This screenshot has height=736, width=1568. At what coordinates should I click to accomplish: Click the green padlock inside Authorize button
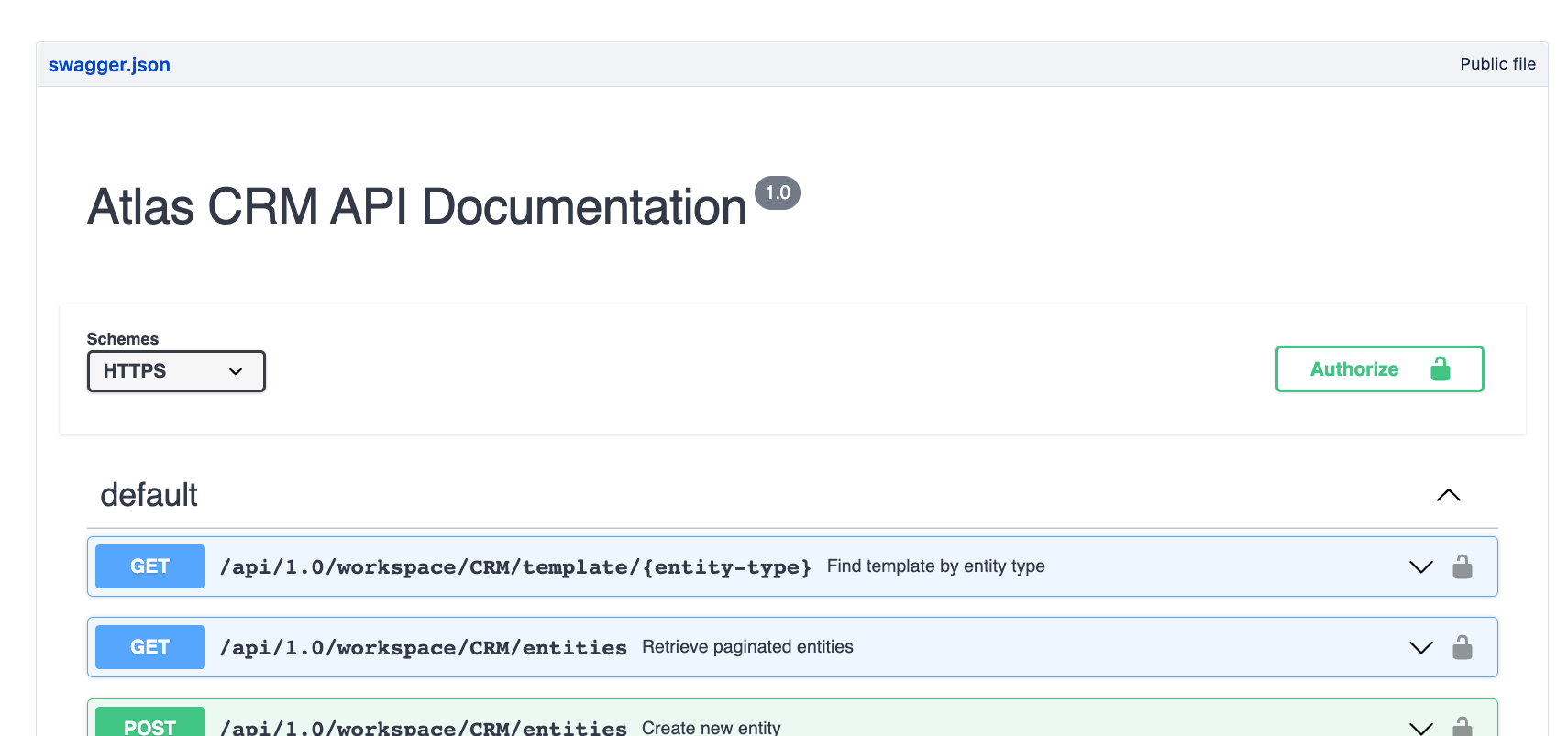[1440, 368]
